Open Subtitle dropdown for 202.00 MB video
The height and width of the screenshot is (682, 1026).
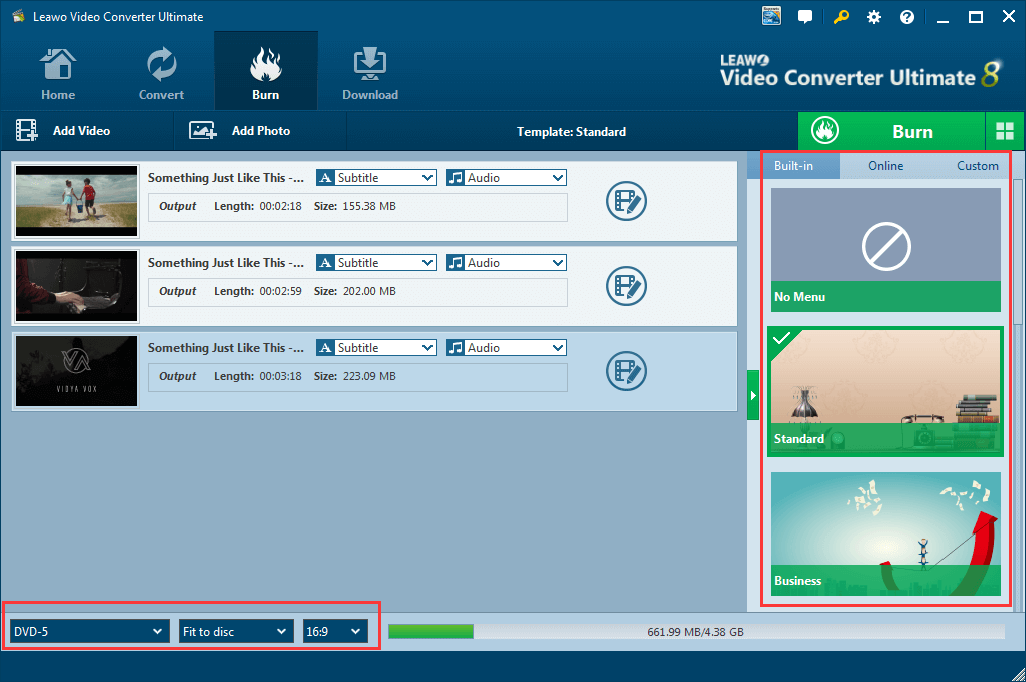[x=376, y=263]
